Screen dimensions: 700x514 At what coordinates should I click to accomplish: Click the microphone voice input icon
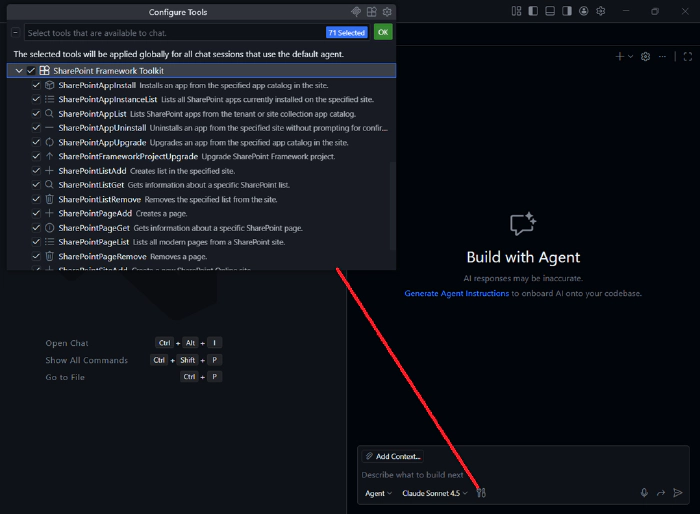(644, 493)
